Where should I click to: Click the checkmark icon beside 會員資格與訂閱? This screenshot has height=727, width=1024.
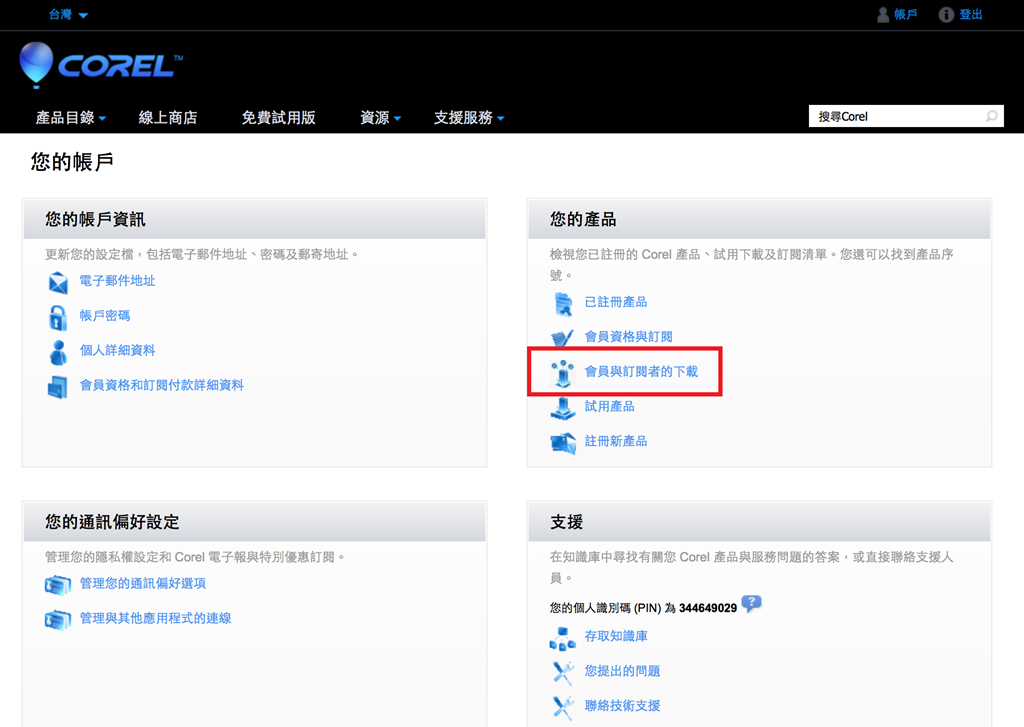[x=562, y=338]
